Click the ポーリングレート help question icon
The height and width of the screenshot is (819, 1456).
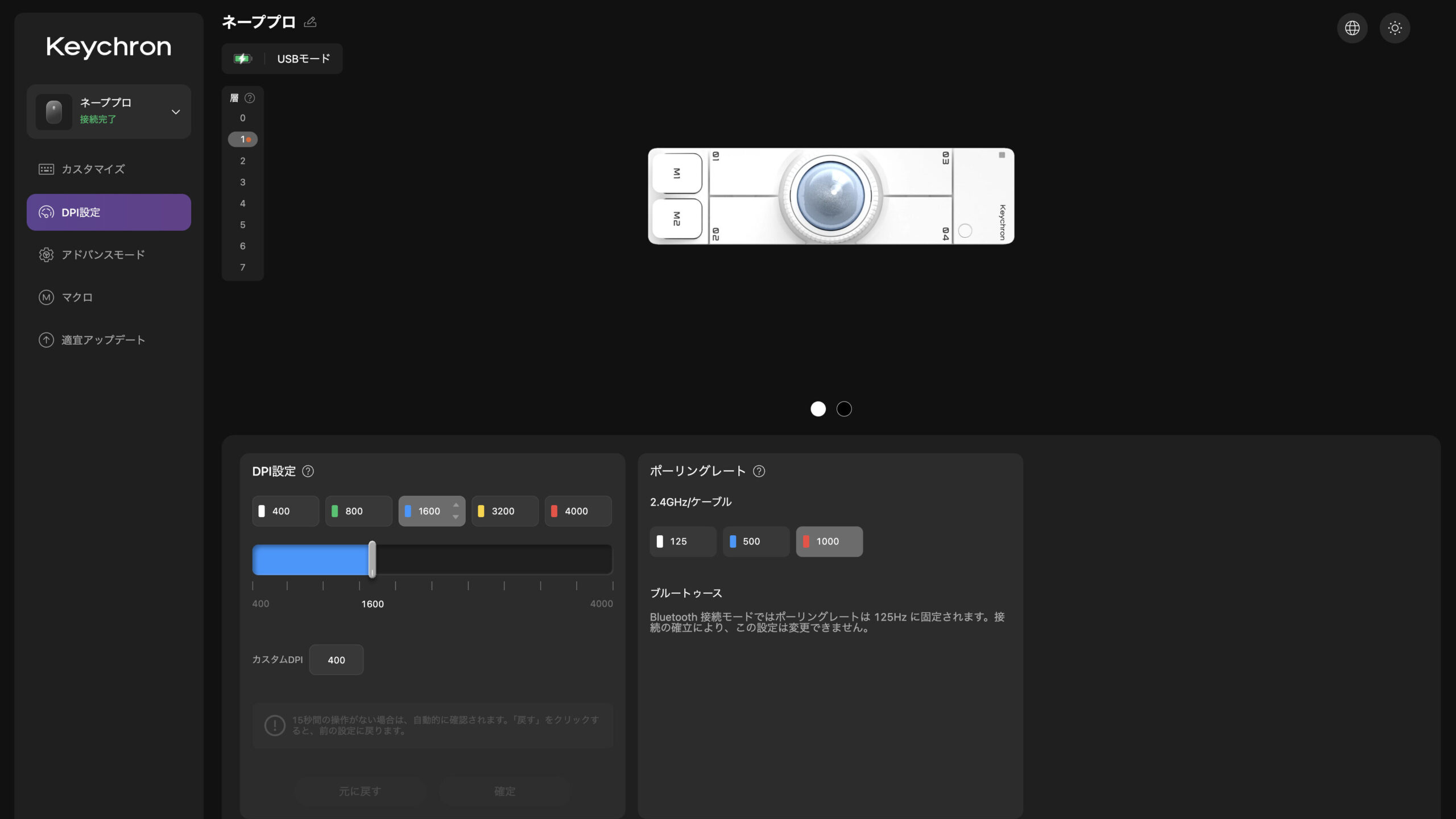[x=759, y=471]
